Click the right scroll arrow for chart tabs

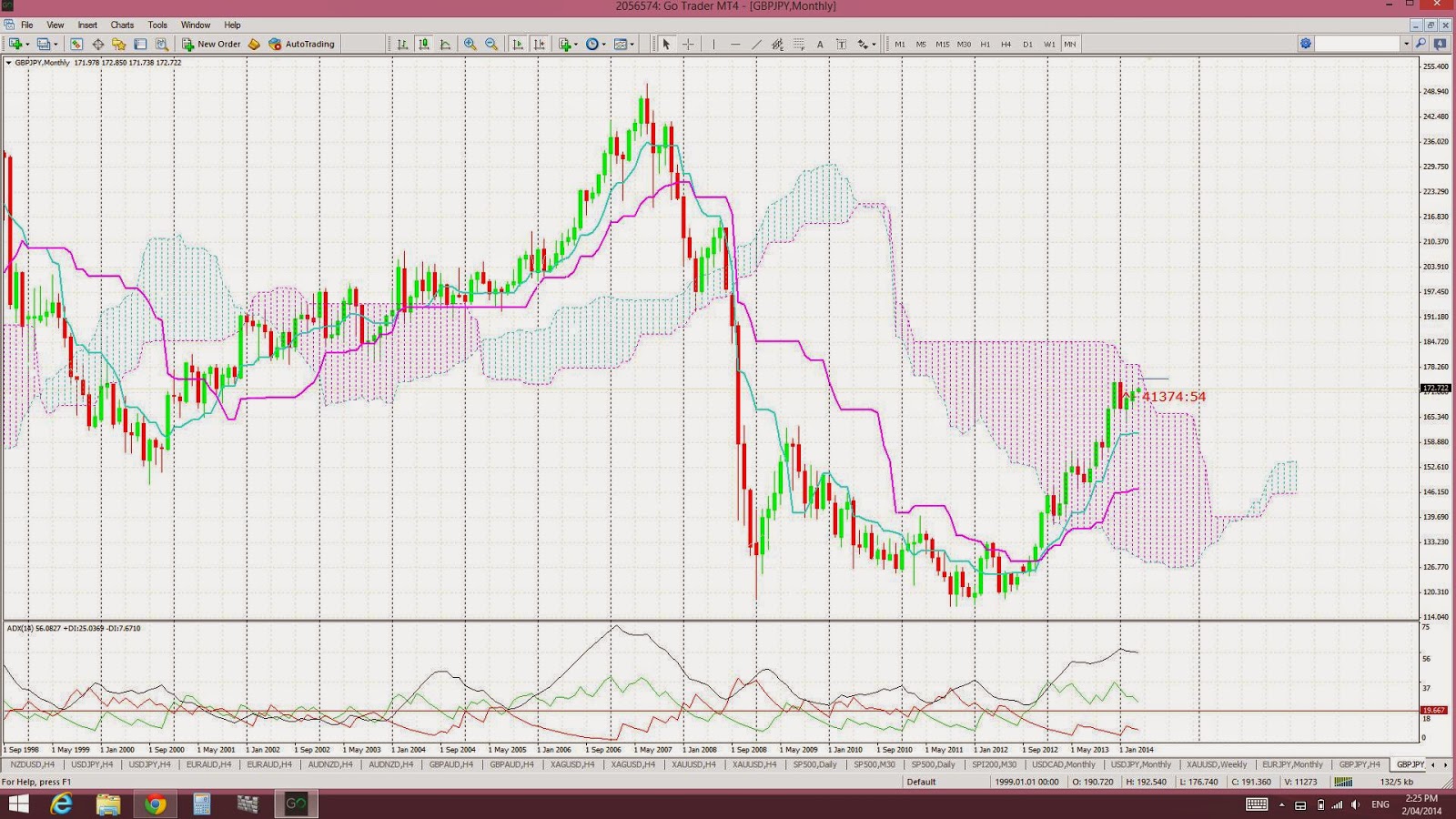click(1445, 764)
